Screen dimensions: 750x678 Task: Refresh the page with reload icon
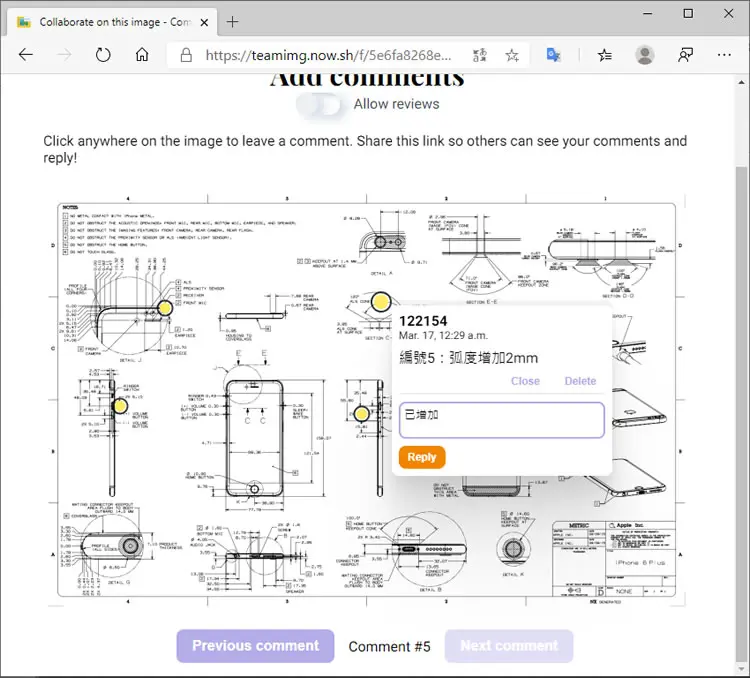point(103,55)
